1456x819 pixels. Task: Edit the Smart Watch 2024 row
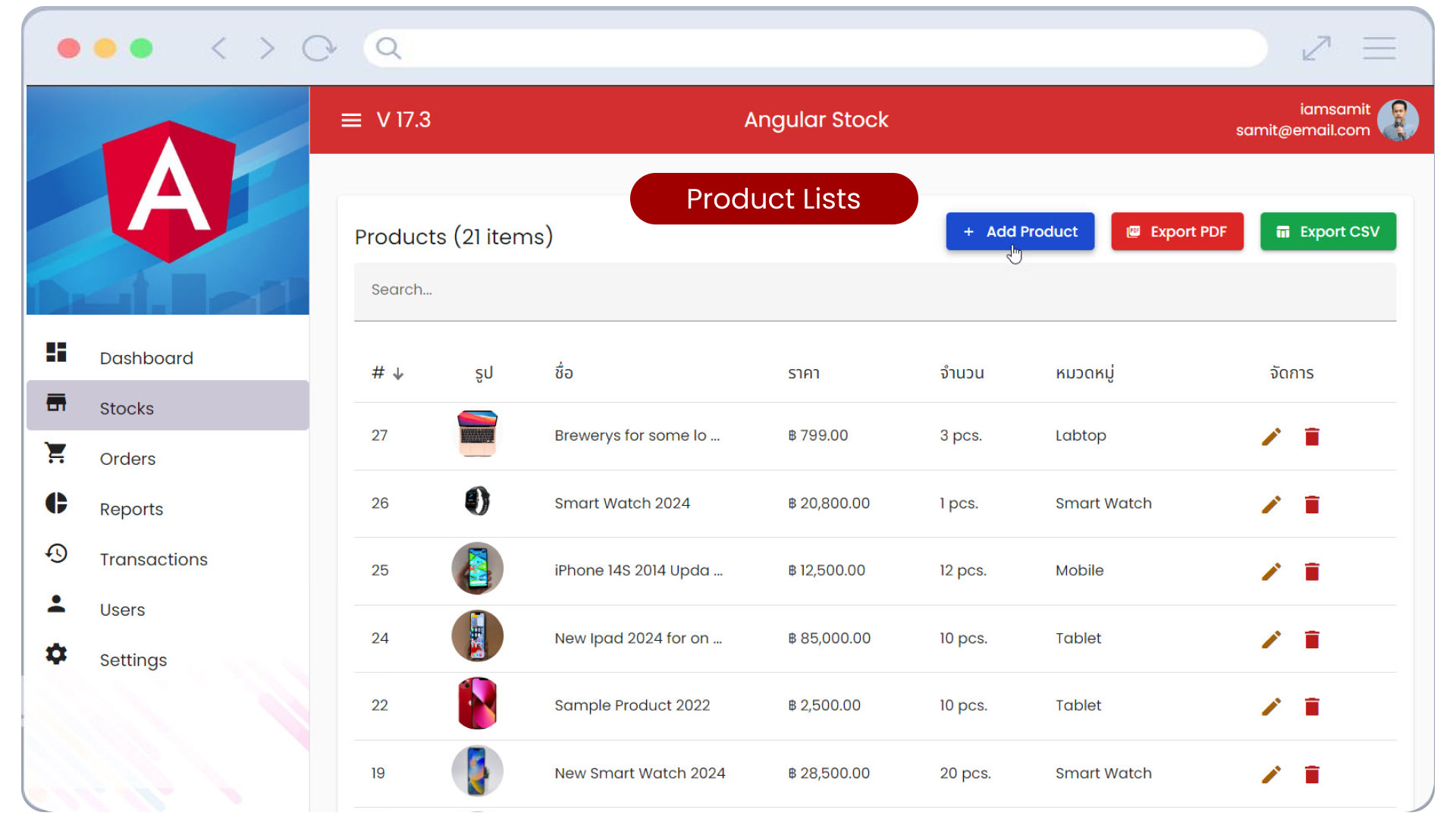pyautogui.click(x=1272, y=504)
